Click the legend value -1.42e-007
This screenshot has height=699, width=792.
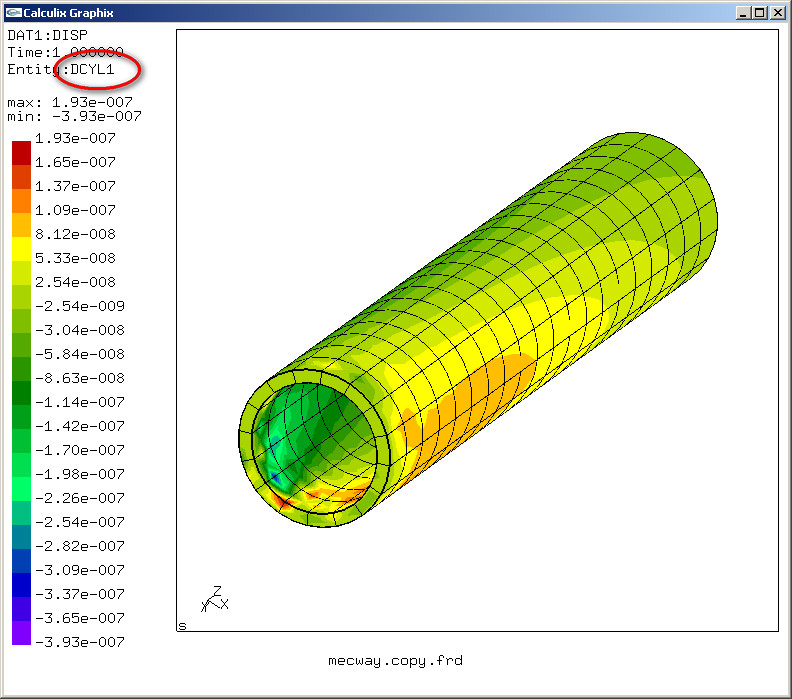pos(80,426)
